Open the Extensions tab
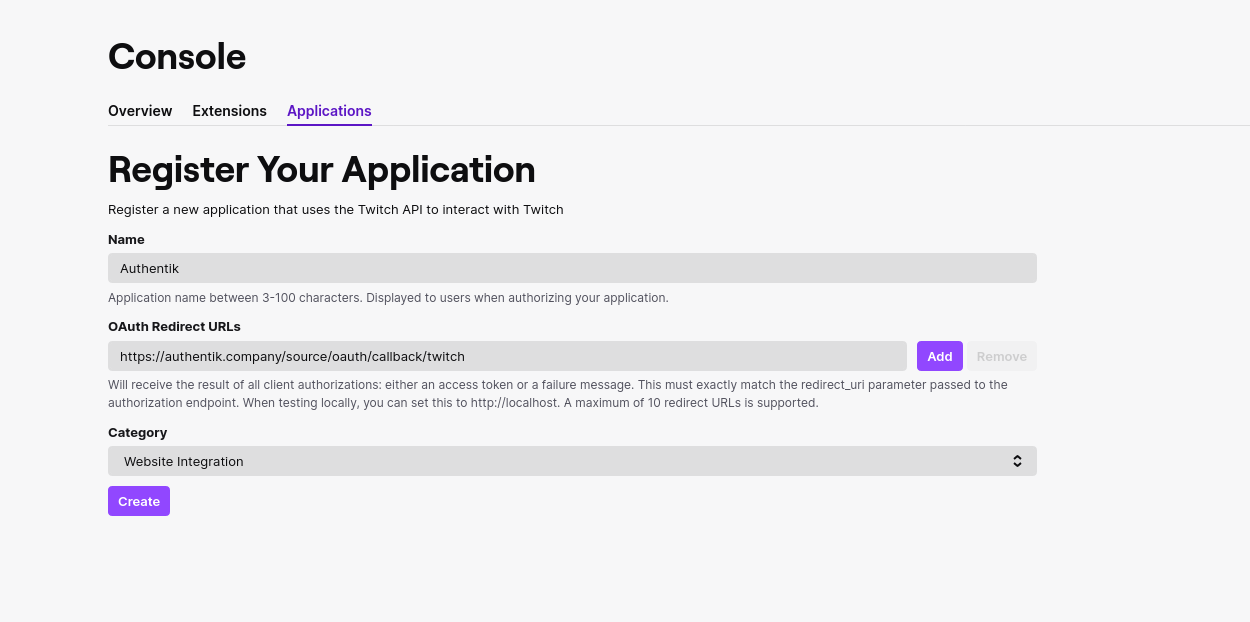1250x622 pixels. point(229,111)
